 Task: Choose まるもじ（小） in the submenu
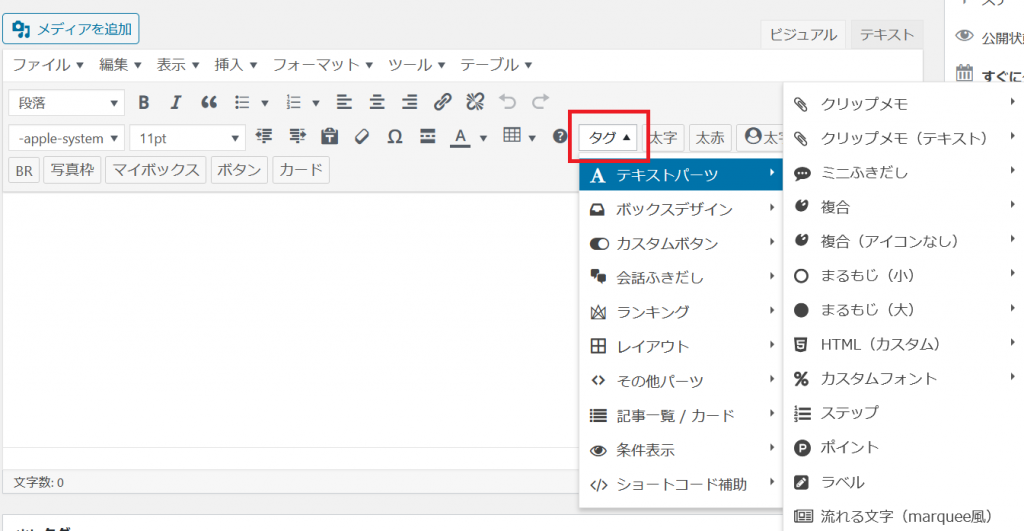pos(904,276)
